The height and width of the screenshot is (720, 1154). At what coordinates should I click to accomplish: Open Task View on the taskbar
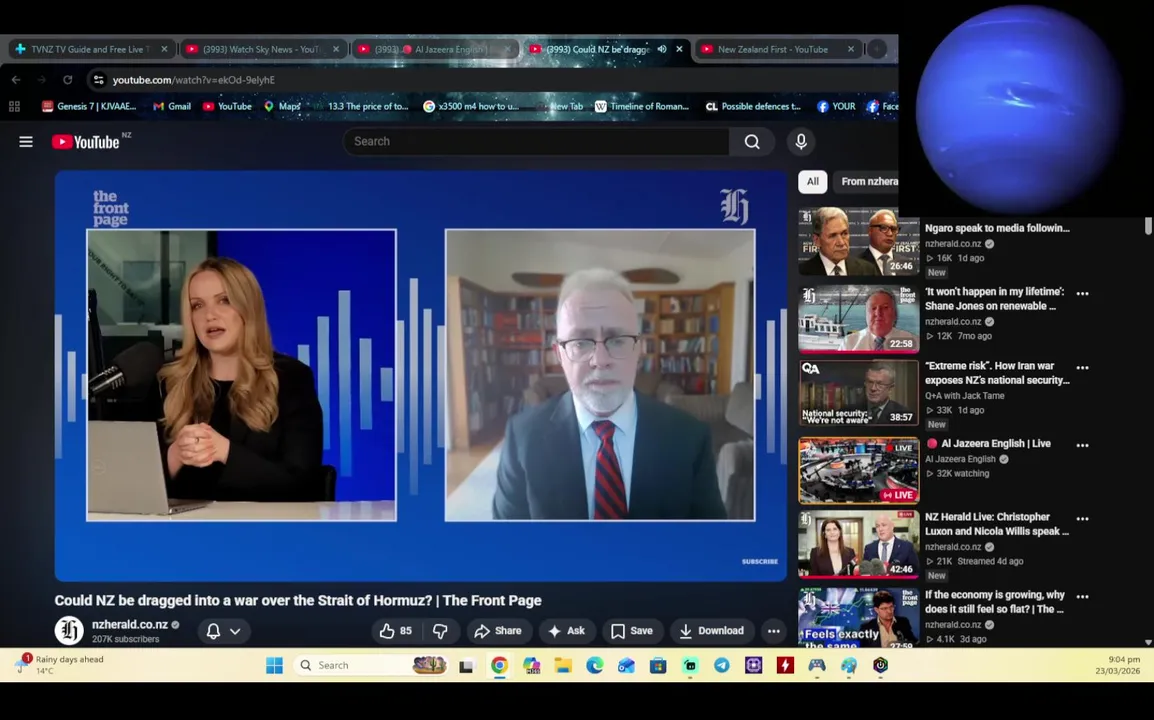(466, 666)
